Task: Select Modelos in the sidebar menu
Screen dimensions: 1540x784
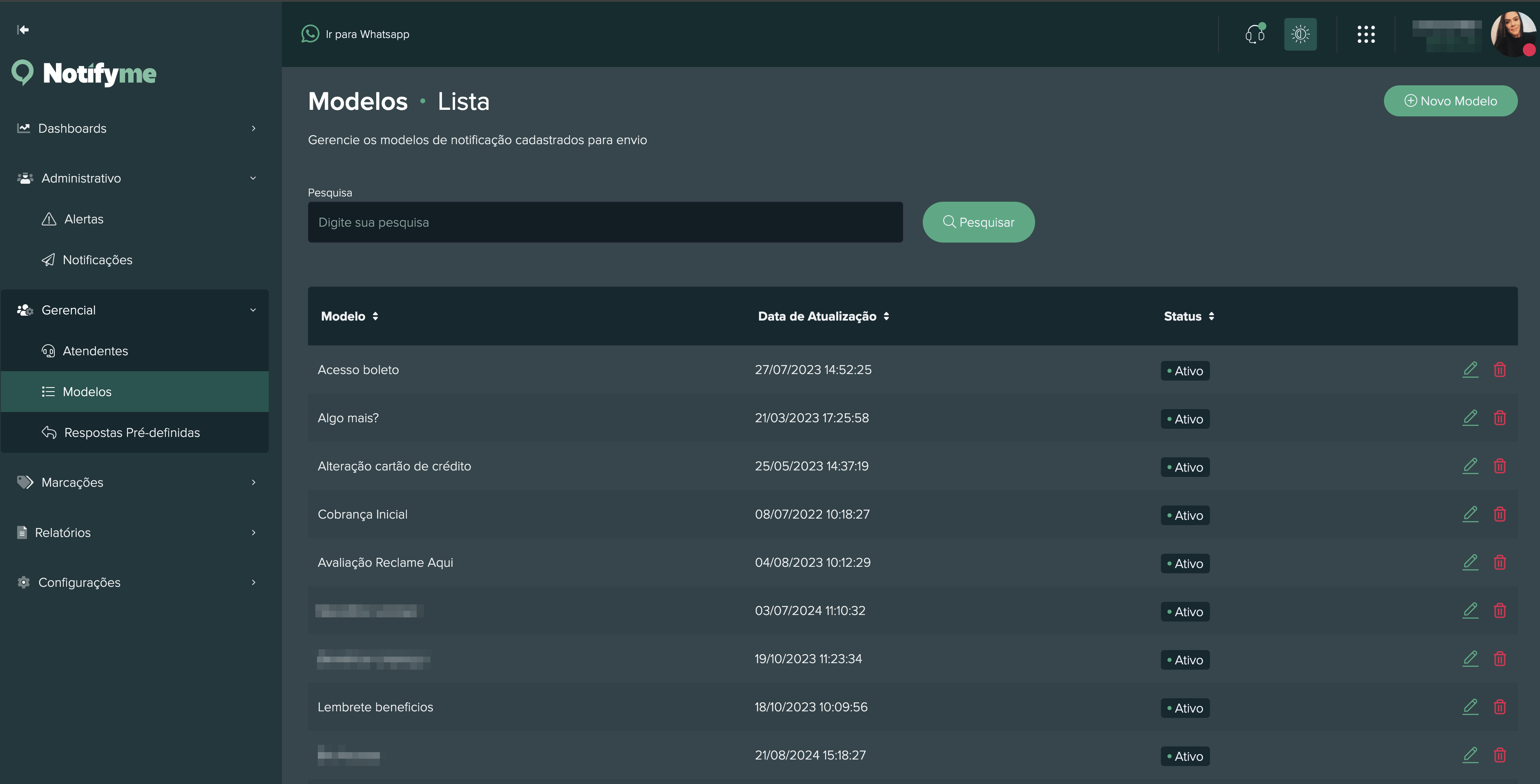Action: tap(87, 392)
